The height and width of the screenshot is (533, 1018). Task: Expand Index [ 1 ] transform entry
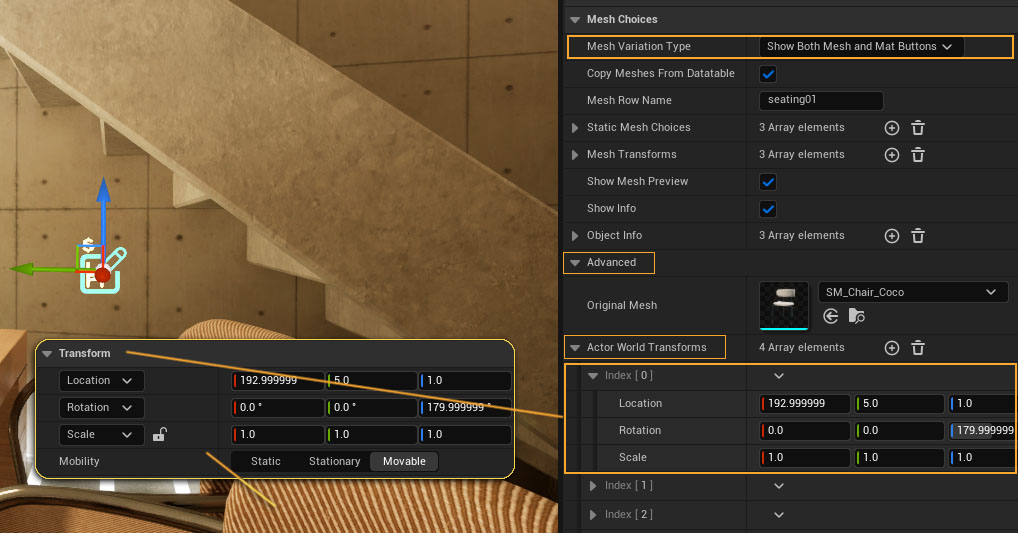(x=594, y=486)
